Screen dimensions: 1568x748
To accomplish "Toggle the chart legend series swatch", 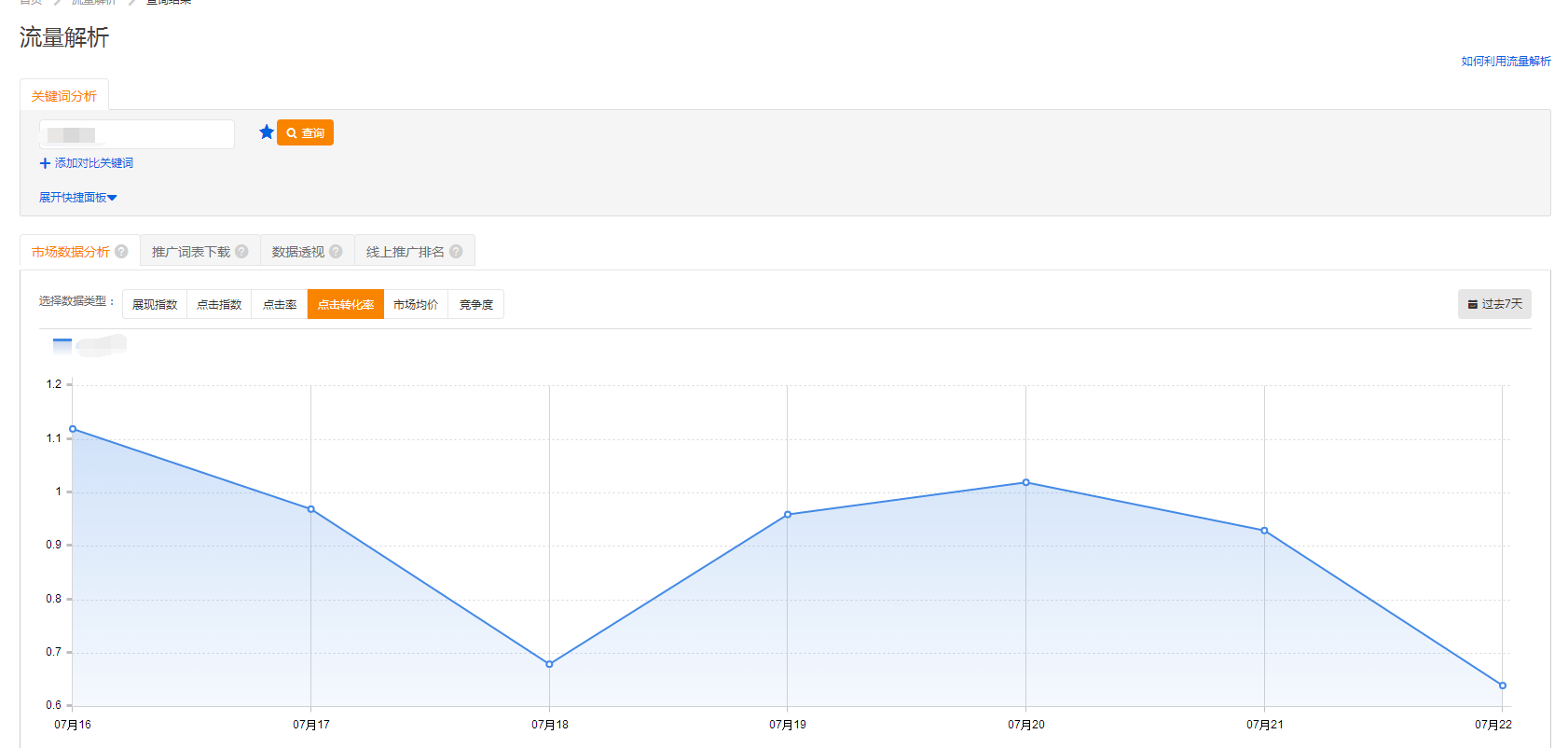I will pos(62,346).
